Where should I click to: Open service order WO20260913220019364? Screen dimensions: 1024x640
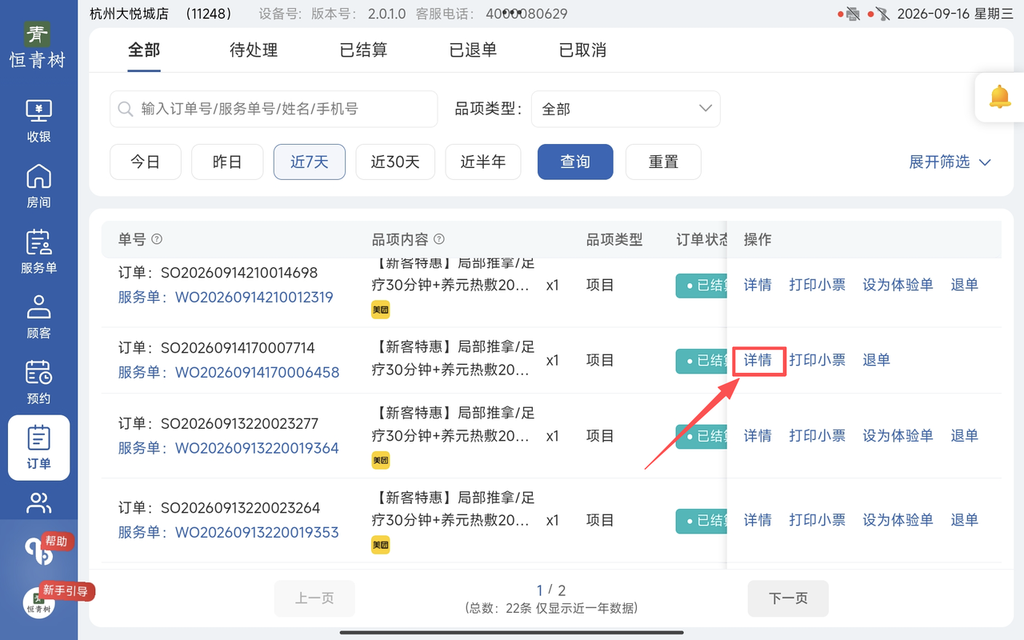[257, 448]
